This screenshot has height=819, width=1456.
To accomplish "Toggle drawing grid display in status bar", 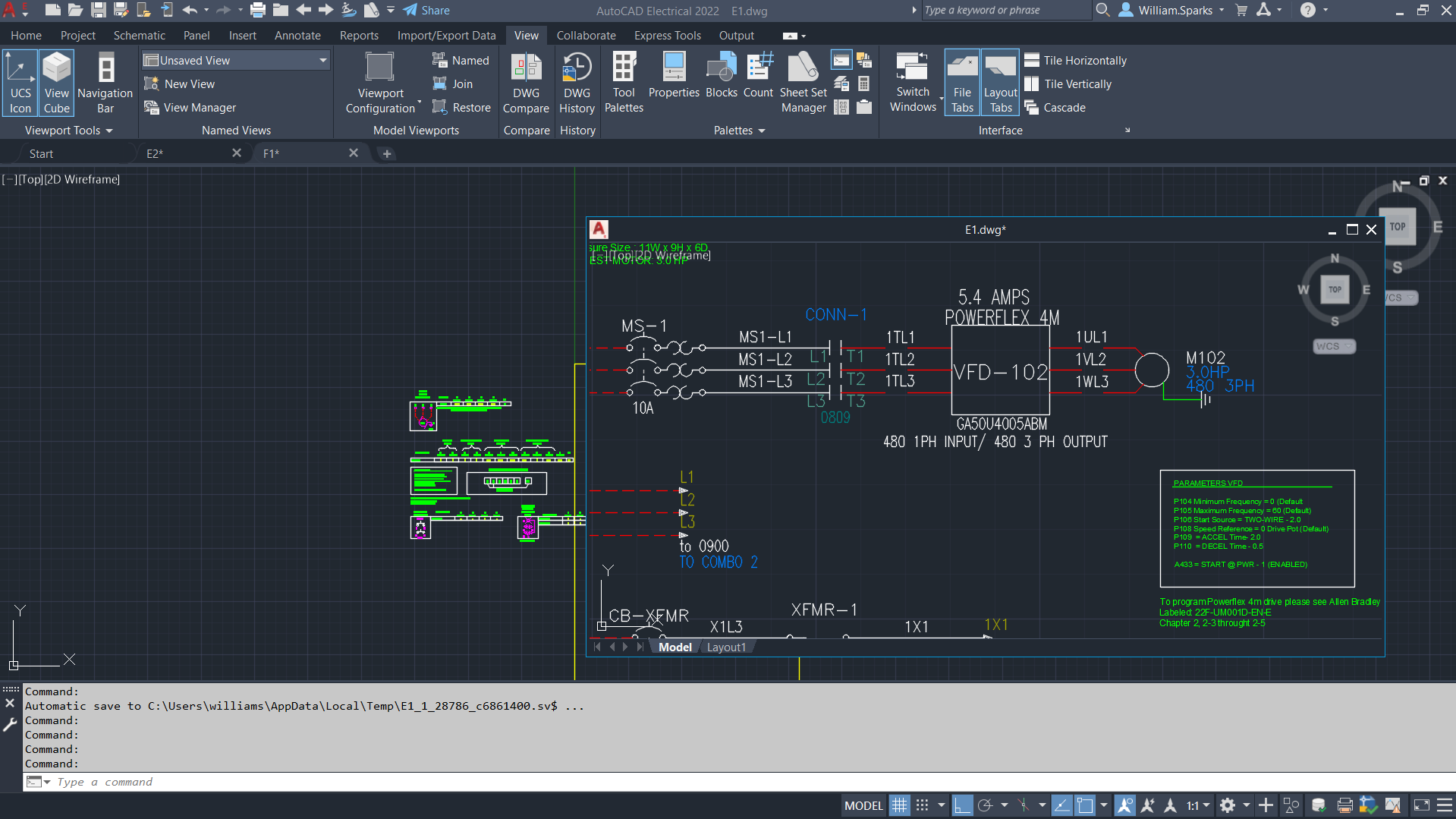I will pos(899,805).
